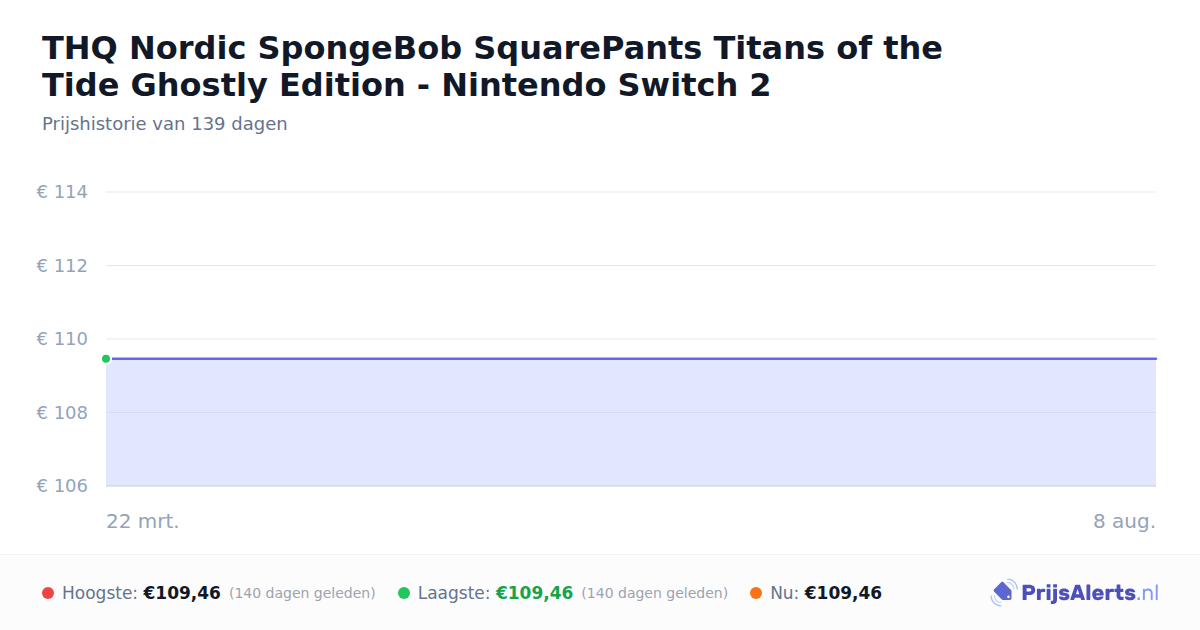Click the 22 mrt. start date label
Viewport: 1200px width, 630px height.
coord(143,521)
